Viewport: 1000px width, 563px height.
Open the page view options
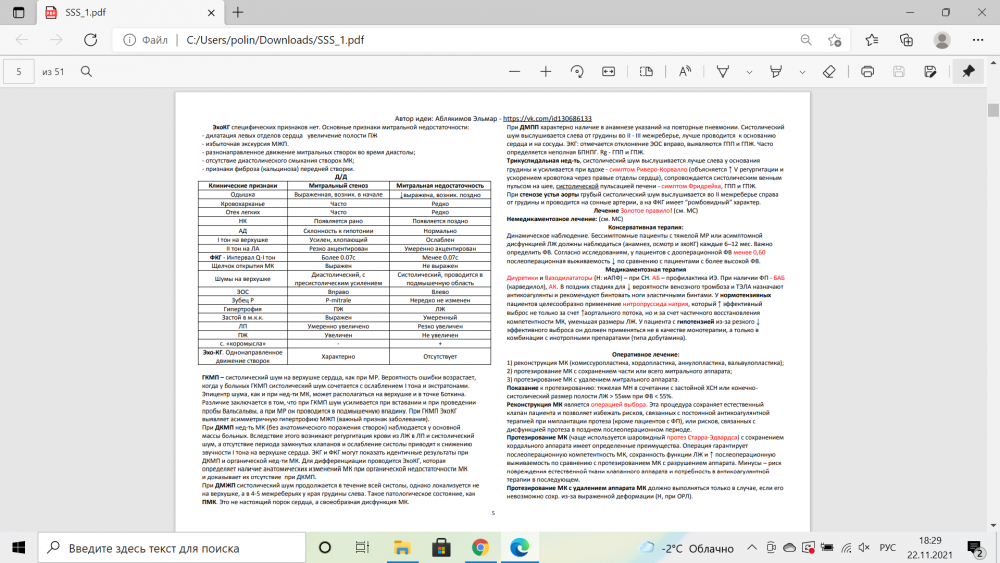click(x=647, y=72)
